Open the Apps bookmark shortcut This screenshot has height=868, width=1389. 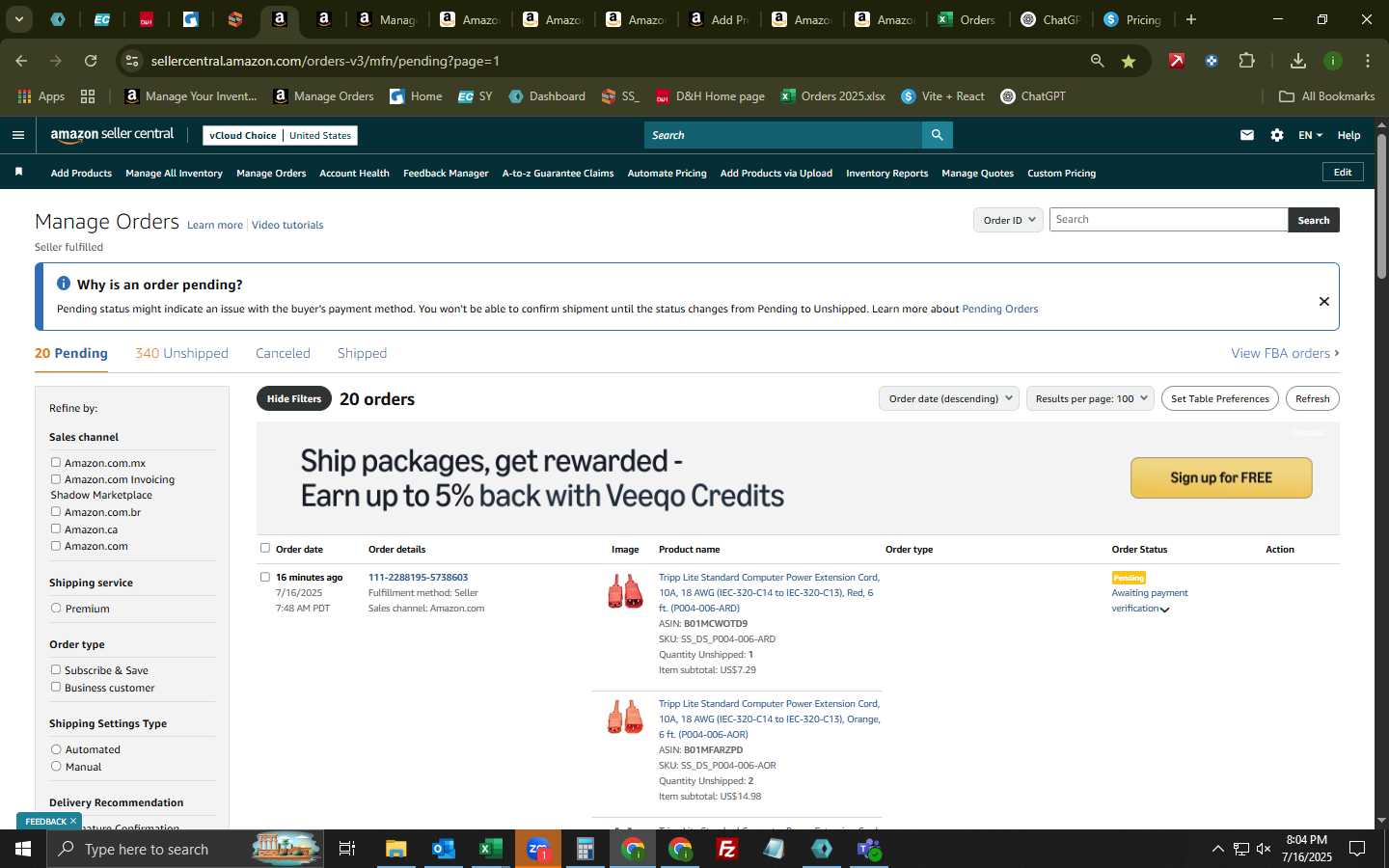[41, 96]
